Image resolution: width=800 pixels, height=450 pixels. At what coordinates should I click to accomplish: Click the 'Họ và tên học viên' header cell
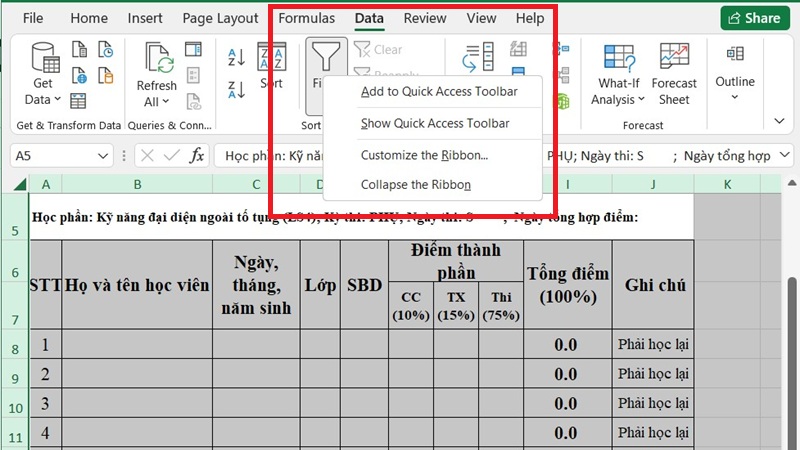coord(137,285)
